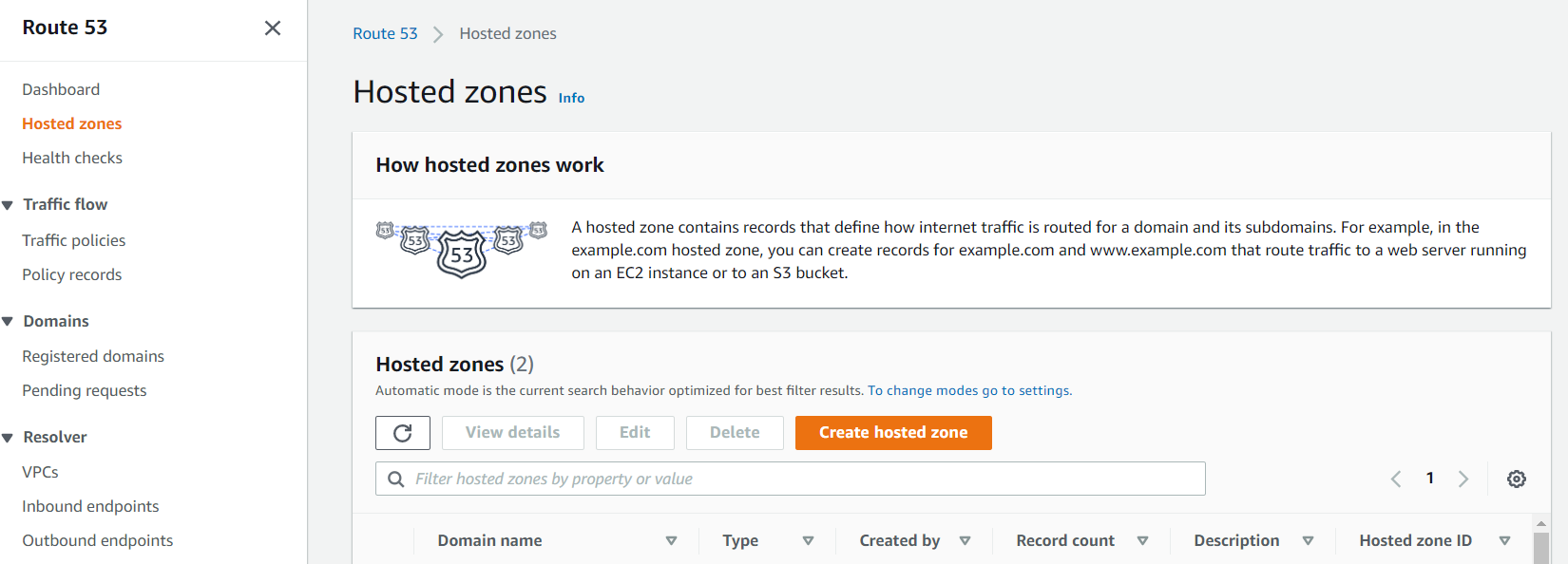The image size is (1568, 564).
Task: Click Create hosted zone button
Action: click(x=893, y=433)
